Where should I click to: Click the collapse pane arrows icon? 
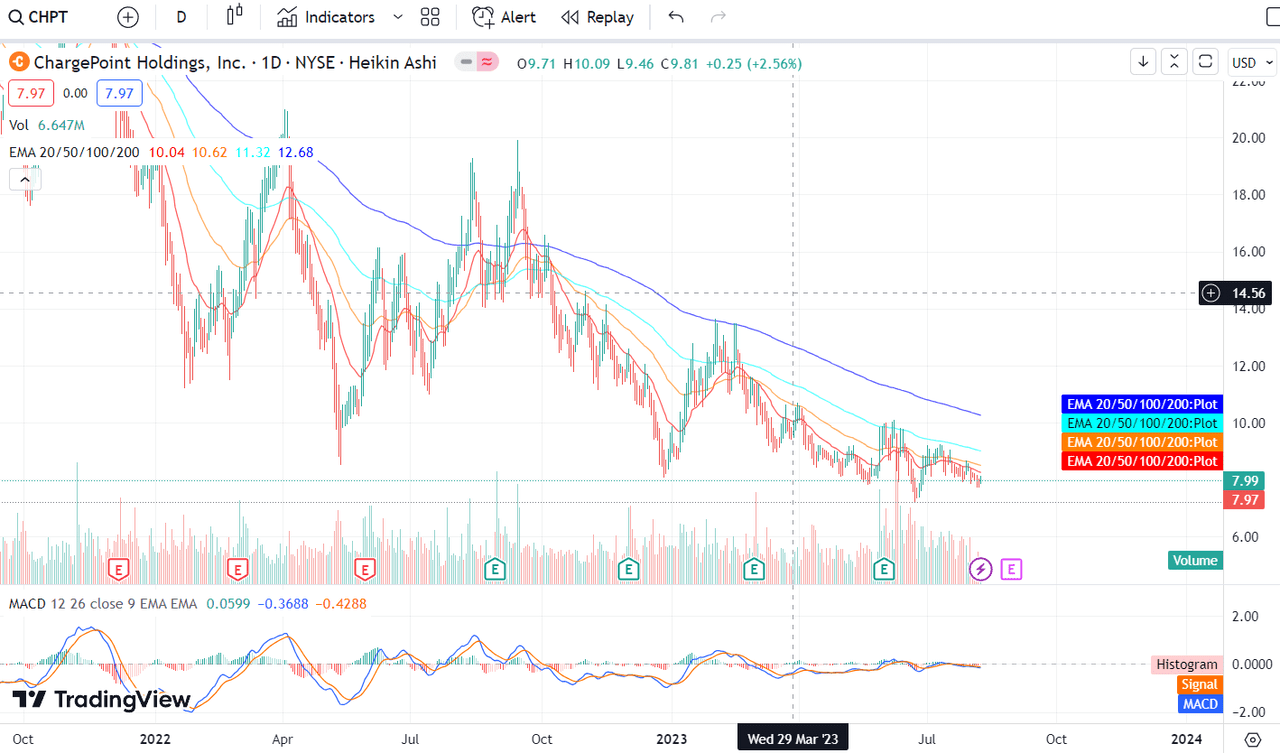coord(1175,62)
